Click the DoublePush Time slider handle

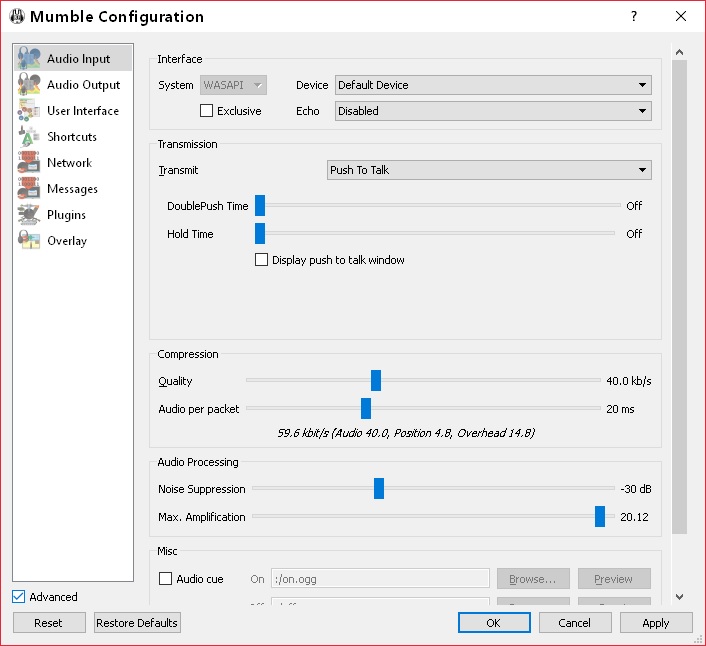tap(260, 206)
